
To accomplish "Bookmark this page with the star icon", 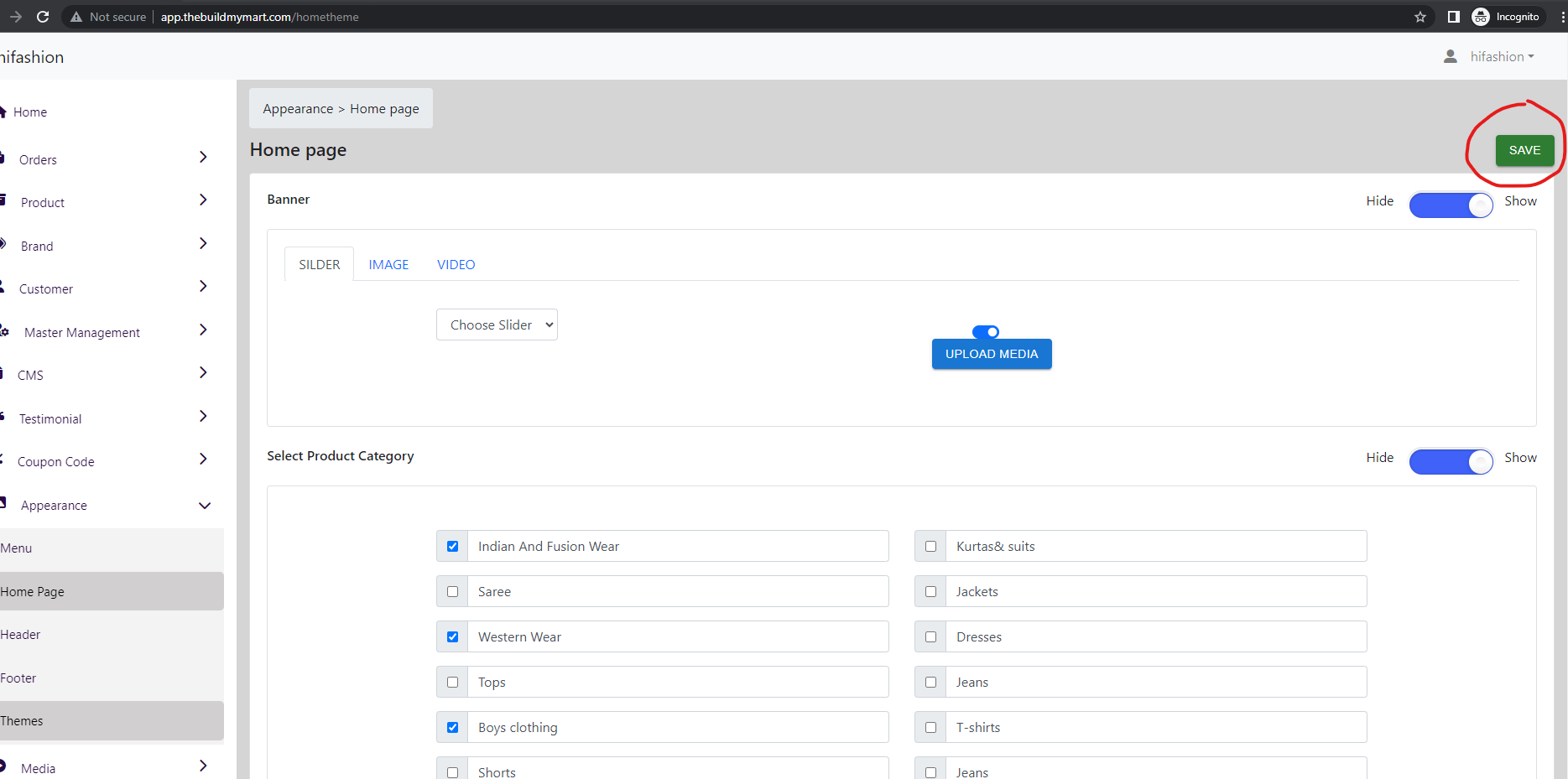I will click(x=1420, y=17).
